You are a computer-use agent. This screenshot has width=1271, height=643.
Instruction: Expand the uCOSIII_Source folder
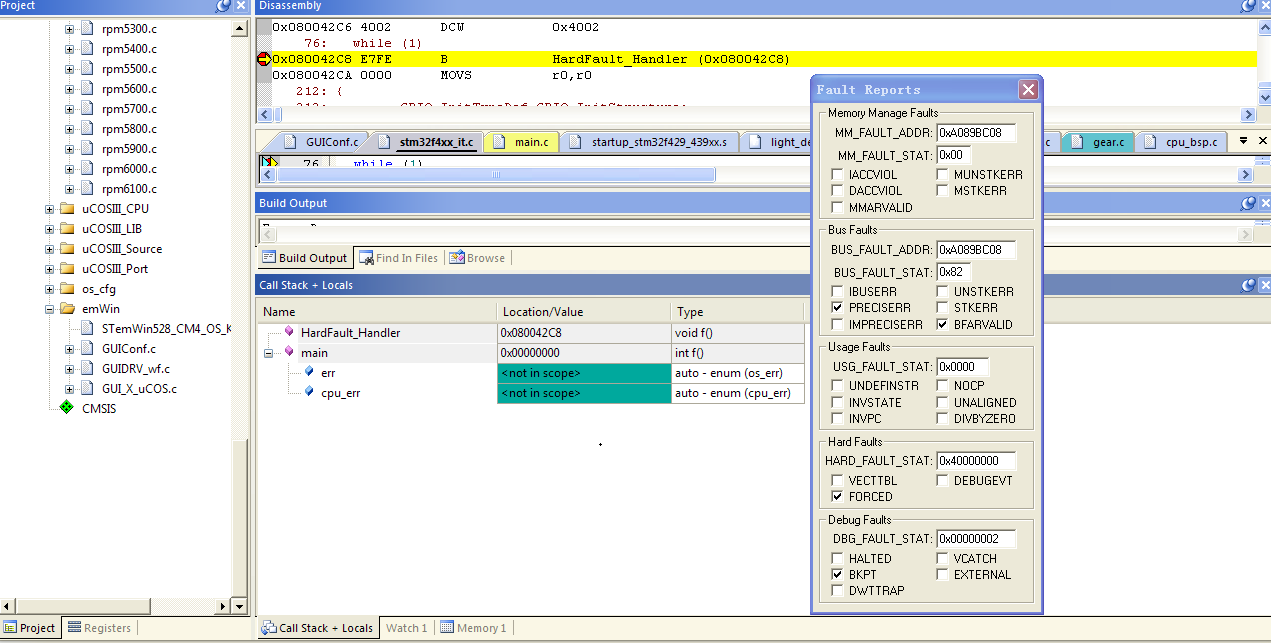tap(49, 249)
